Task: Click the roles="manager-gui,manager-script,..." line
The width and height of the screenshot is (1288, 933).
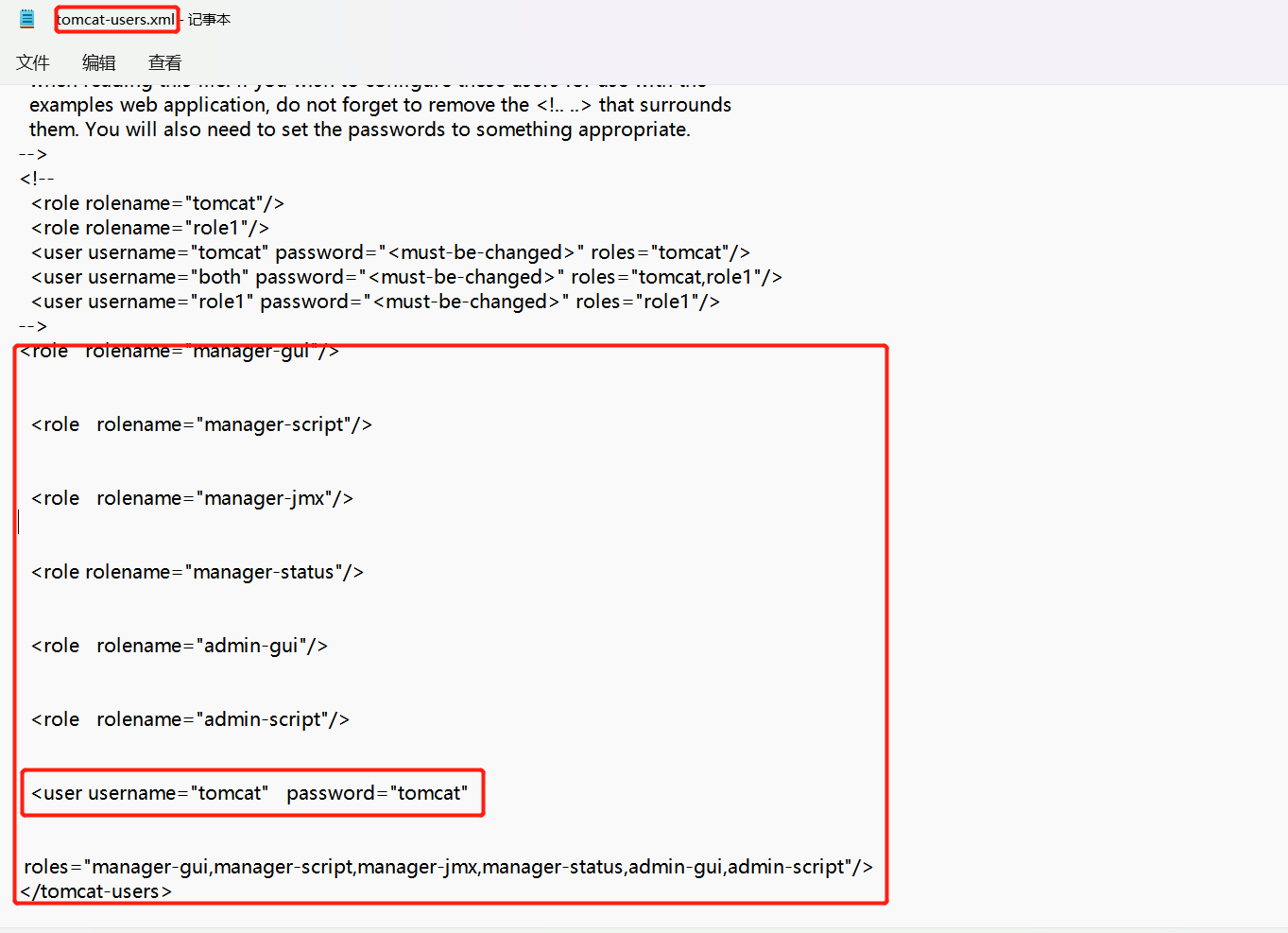Action: (x=448, y=867)
